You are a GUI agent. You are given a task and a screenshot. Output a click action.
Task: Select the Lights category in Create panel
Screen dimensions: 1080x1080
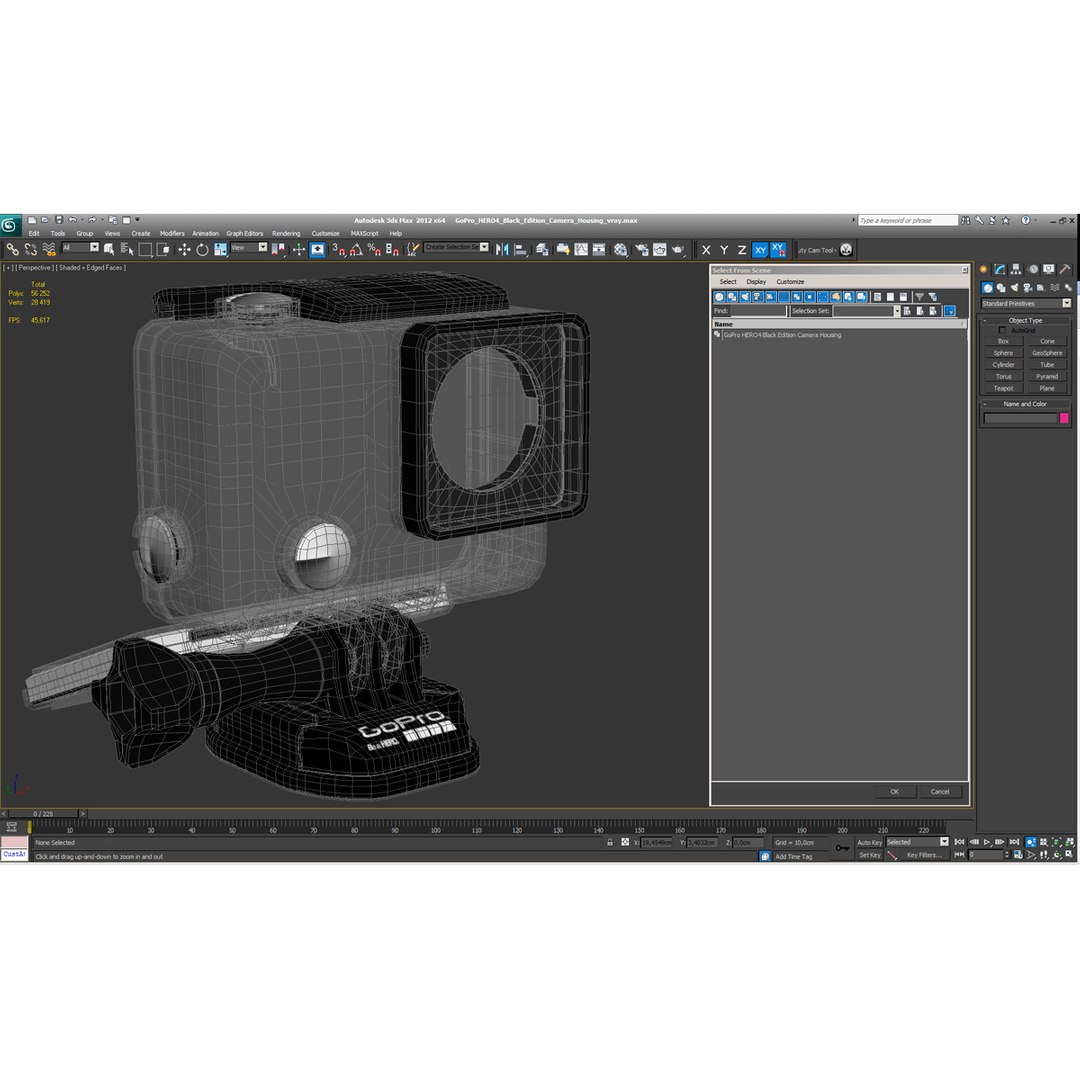tap(1014, 288)
